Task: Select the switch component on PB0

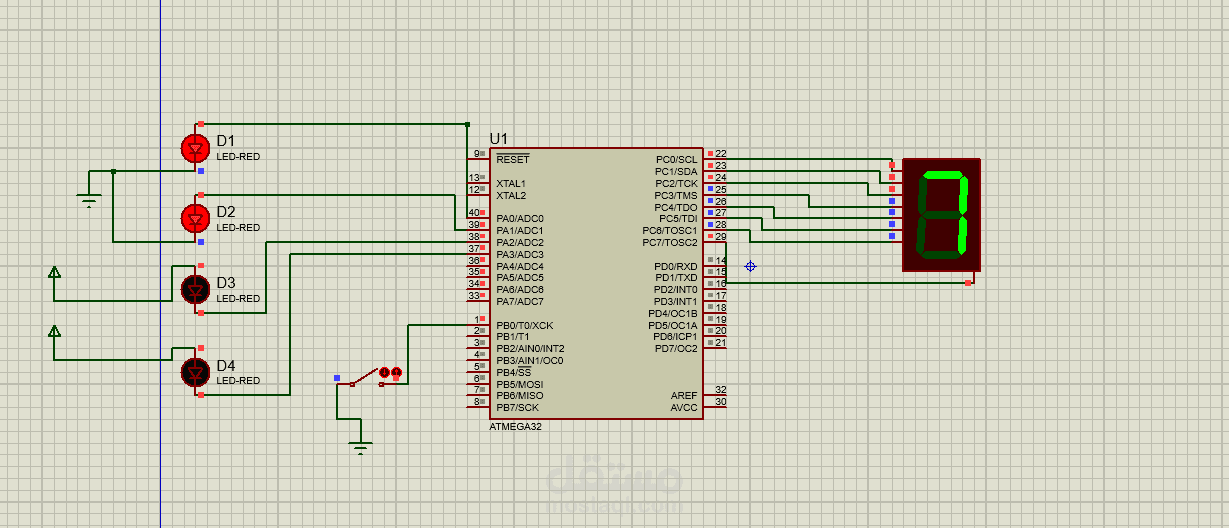Action: (x=369, y=377)
